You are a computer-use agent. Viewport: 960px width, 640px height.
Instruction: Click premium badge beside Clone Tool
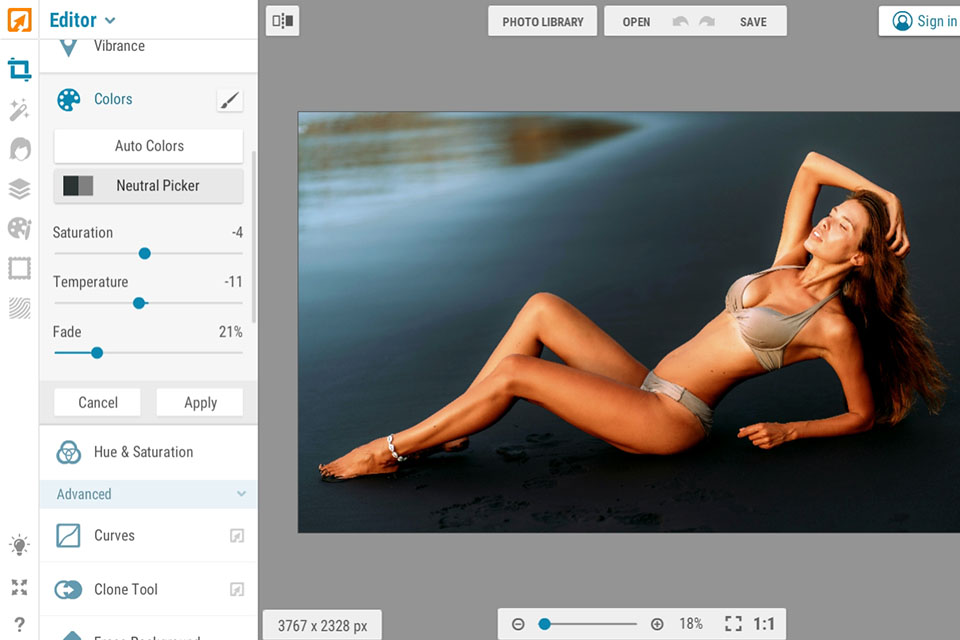237,589
